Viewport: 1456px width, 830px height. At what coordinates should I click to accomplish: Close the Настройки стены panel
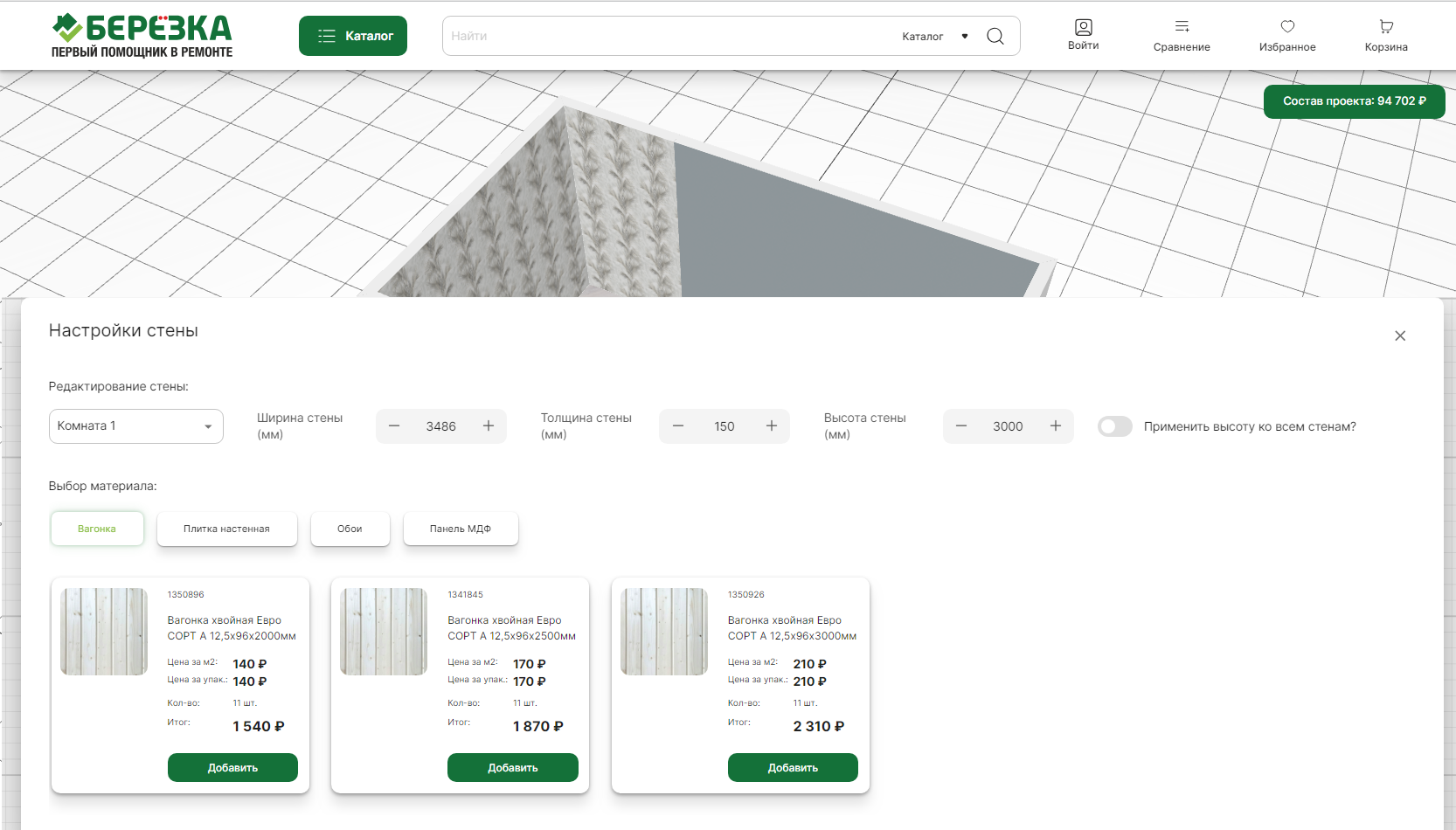[1400, 335]
